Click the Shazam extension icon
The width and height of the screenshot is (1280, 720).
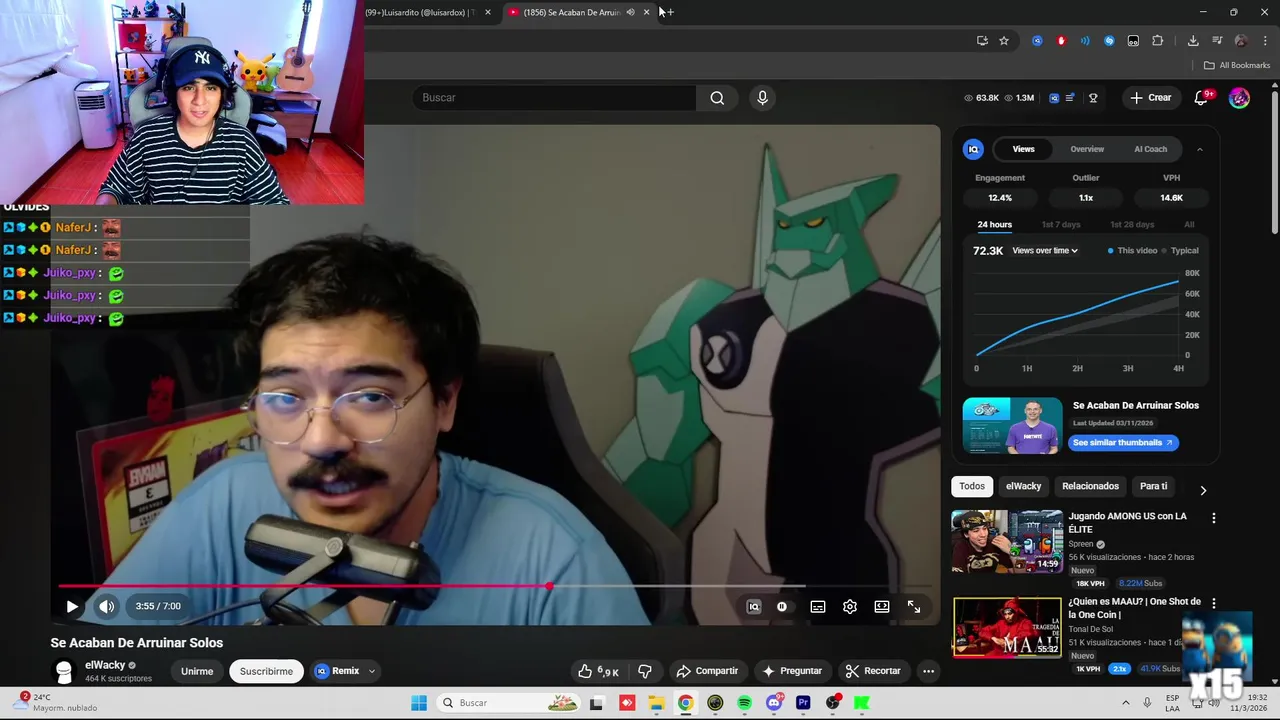point(1109,41)
